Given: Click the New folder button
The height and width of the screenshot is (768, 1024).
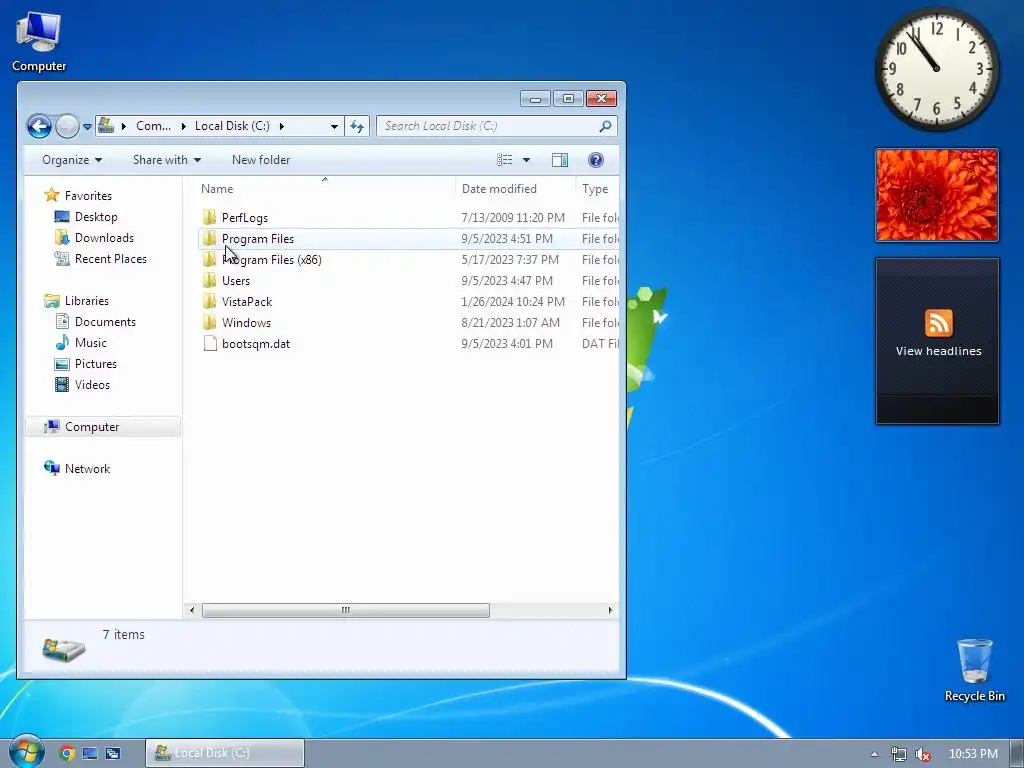Looking at the screenshot, I should 261,160.
